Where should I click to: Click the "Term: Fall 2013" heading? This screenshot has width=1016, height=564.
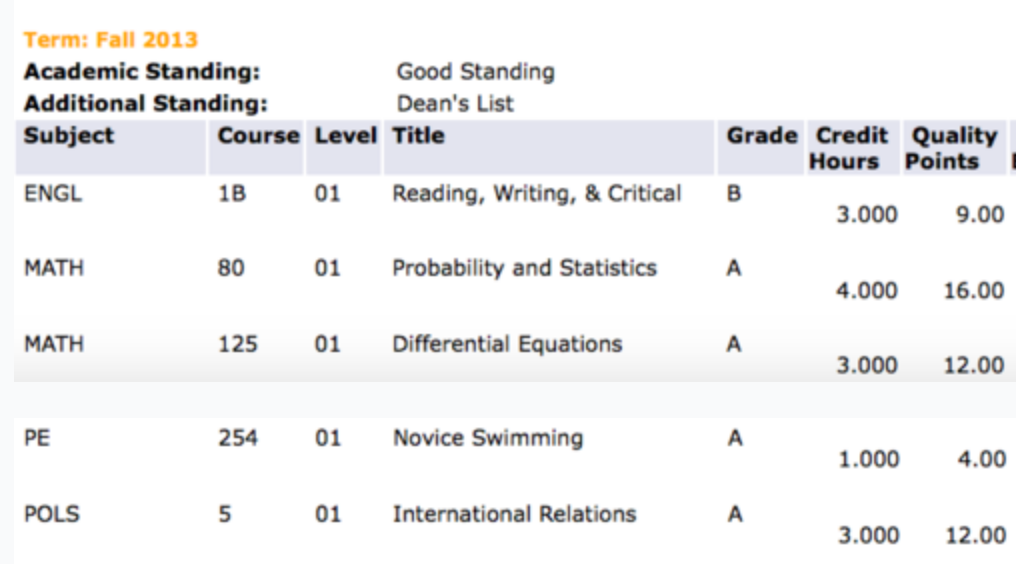111,40
